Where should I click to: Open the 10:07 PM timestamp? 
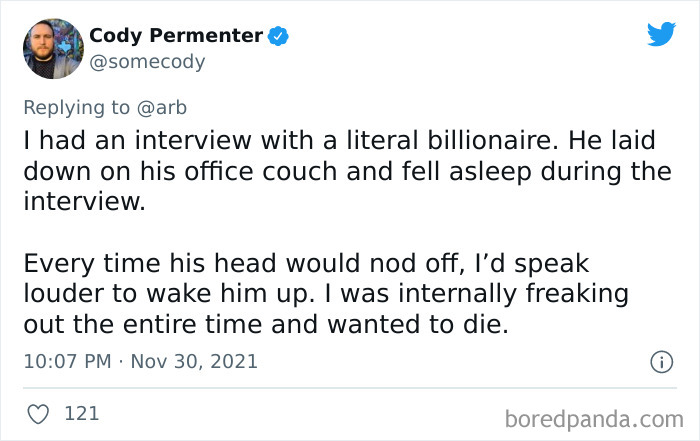pos(66,362)
